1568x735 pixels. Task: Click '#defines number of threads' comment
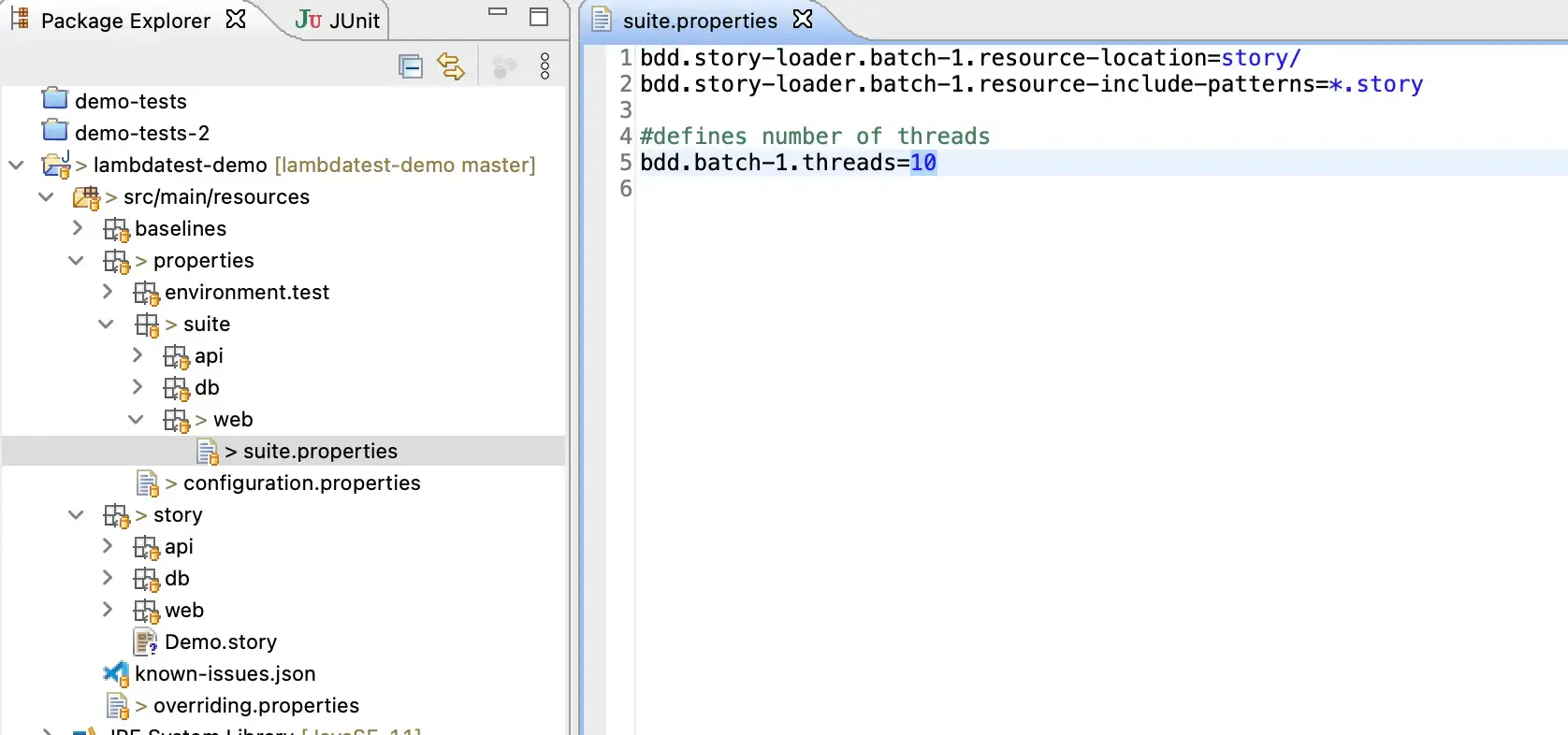[815, 137]
